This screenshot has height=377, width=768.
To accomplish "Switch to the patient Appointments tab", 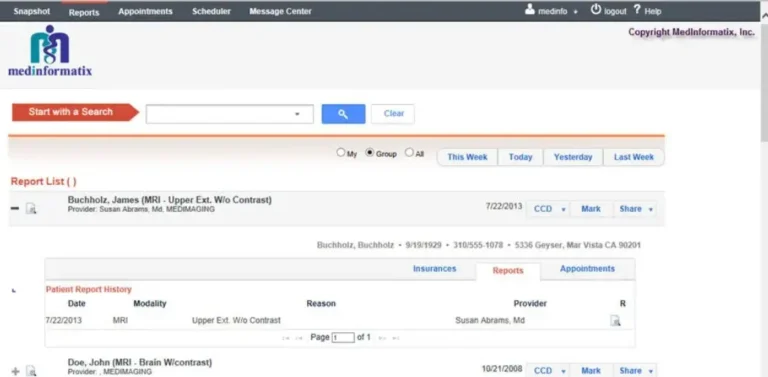I will pyautogui.click(x=587, y=269).
